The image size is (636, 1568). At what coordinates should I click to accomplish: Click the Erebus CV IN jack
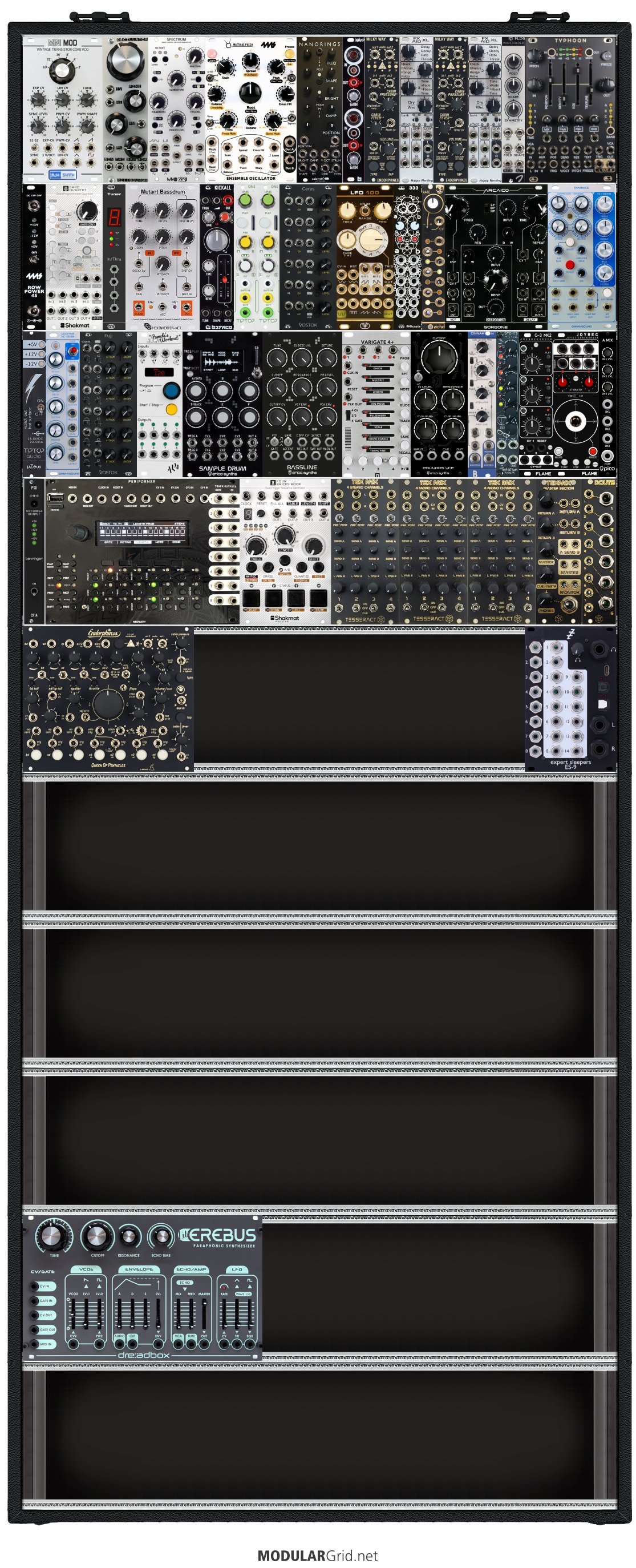point(34,1286)
